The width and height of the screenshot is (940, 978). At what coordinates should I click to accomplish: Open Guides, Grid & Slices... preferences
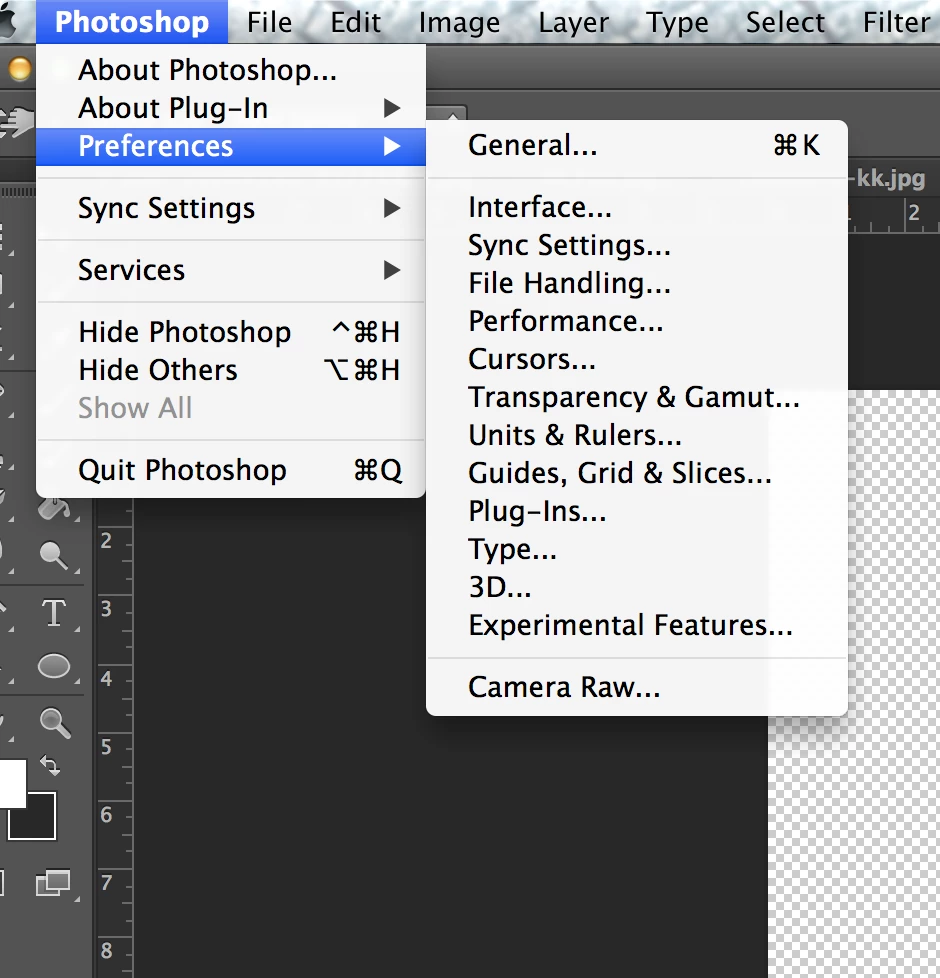click(637, 473)
